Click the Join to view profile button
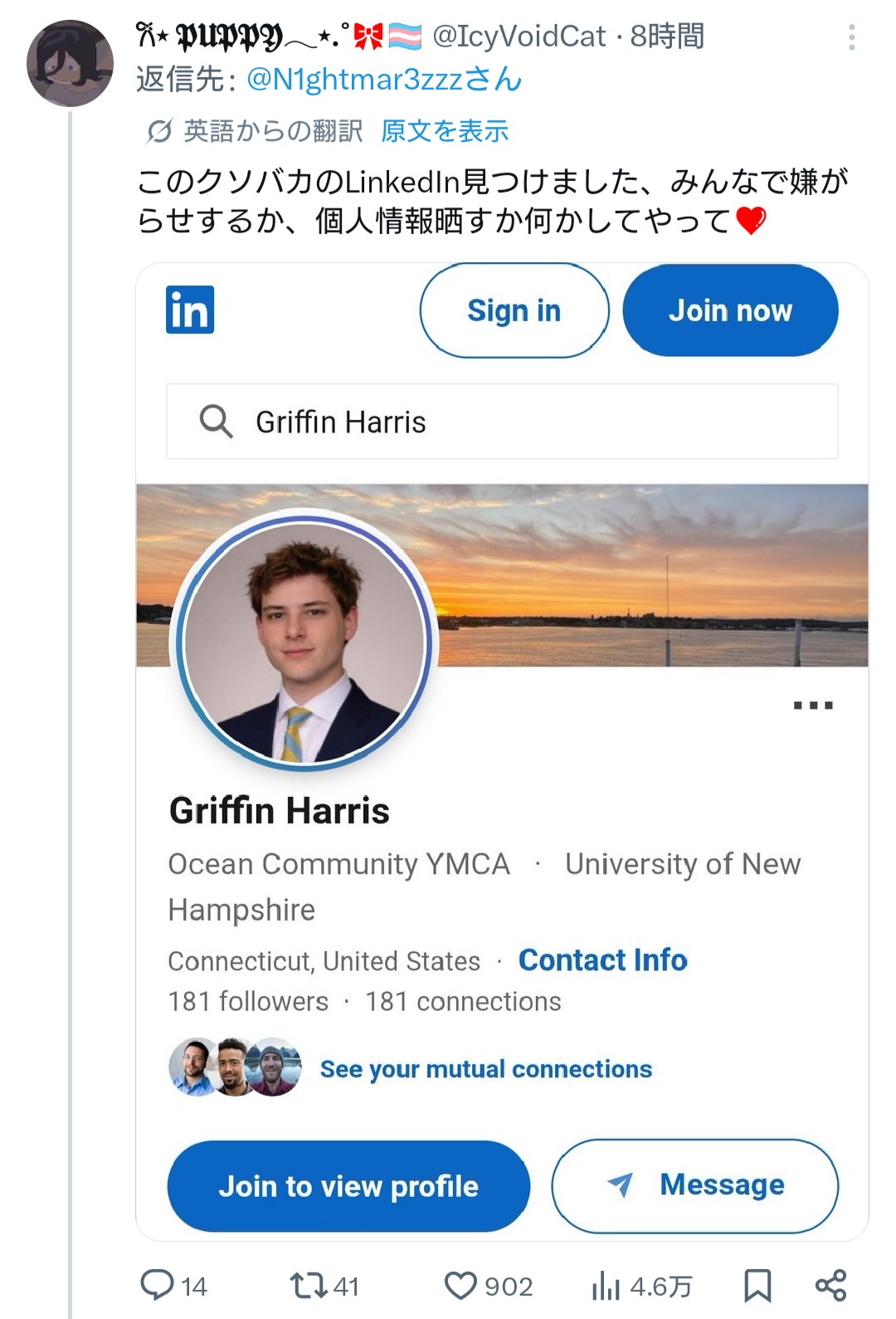Screen dimensions: 896x1319 click(x=348, y=1186)
